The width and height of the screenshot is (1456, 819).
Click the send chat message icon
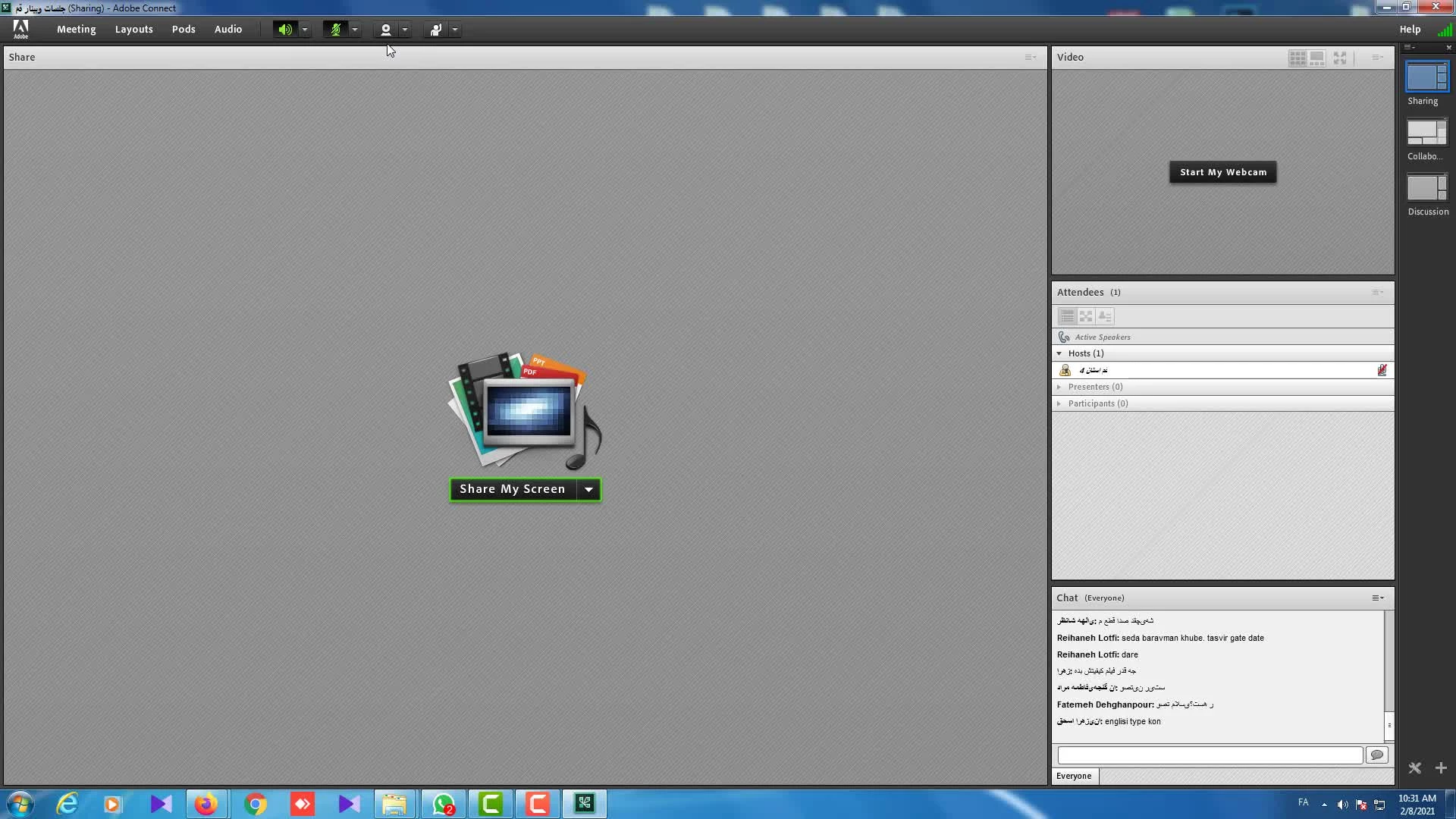[x=1377, y=755]
